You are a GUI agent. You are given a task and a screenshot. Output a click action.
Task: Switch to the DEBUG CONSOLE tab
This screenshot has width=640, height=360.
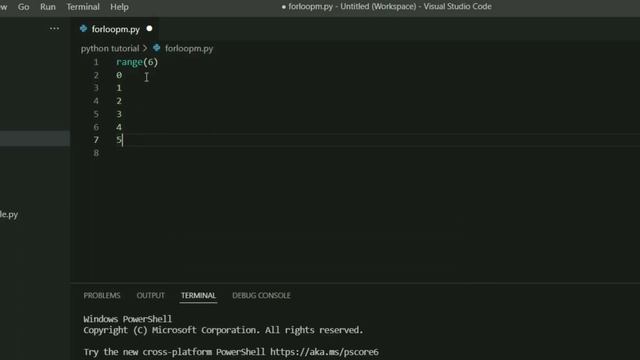point(261,296)
